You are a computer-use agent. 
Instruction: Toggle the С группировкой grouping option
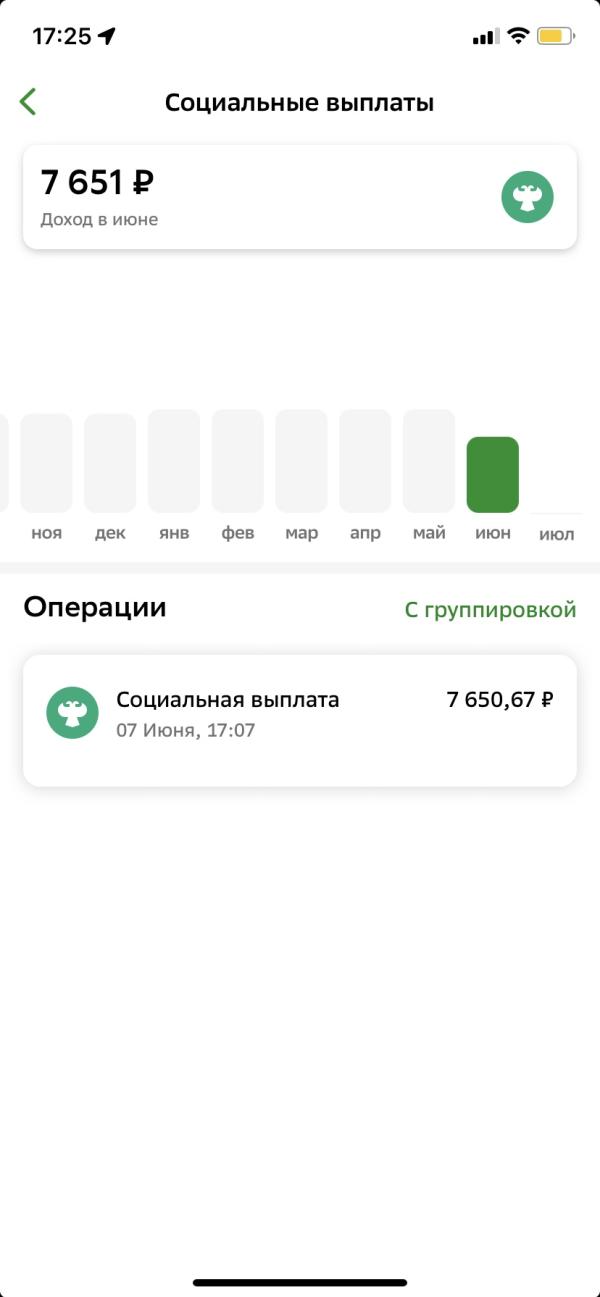tap(490, 610)
